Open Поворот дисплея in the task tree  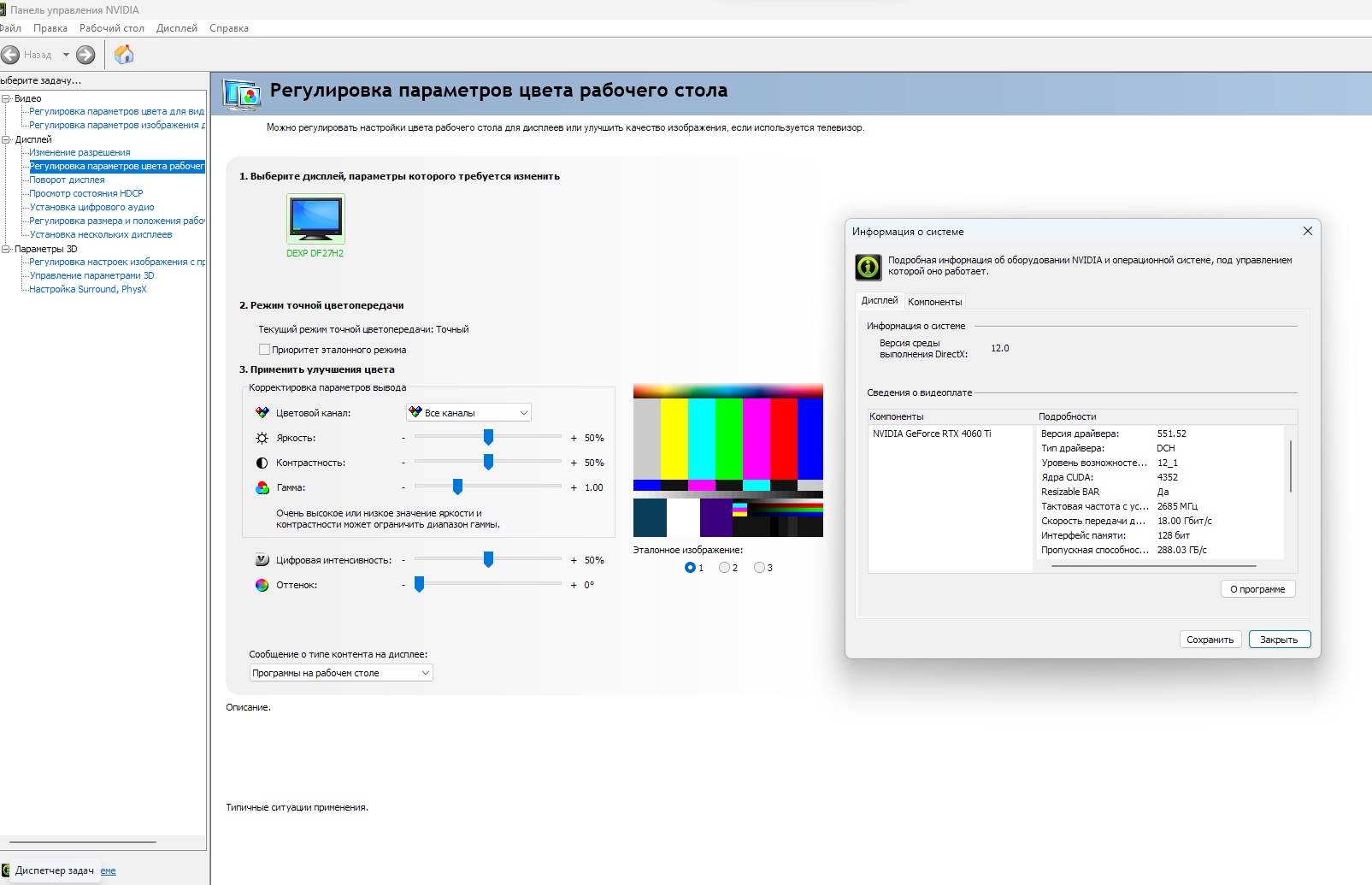67,180
